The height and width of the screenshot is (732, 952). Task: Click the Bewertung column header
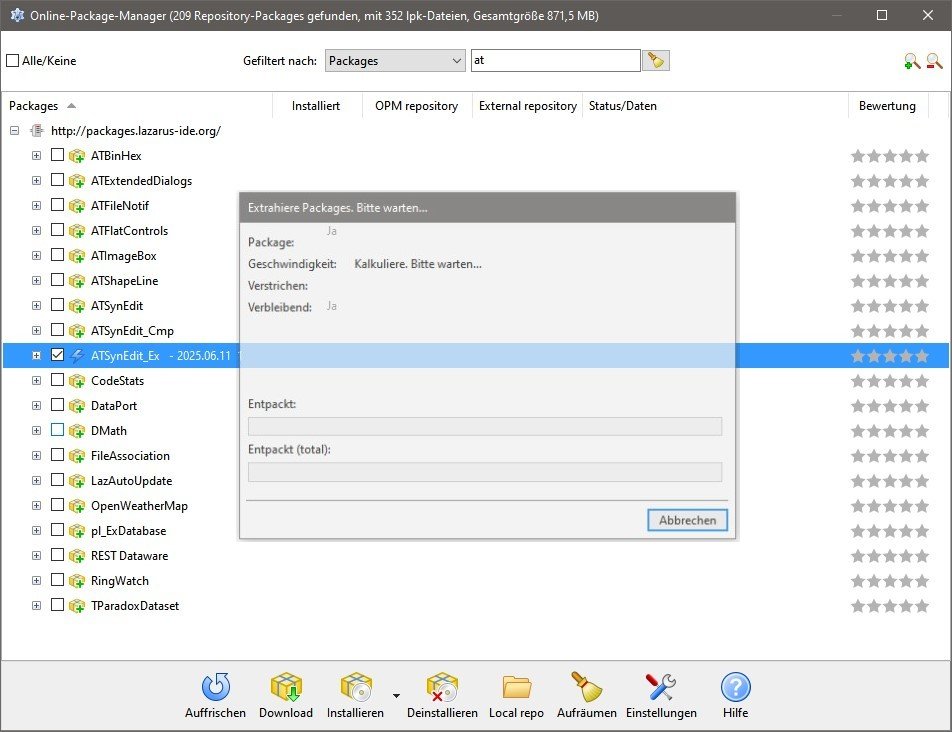[888, 106]
